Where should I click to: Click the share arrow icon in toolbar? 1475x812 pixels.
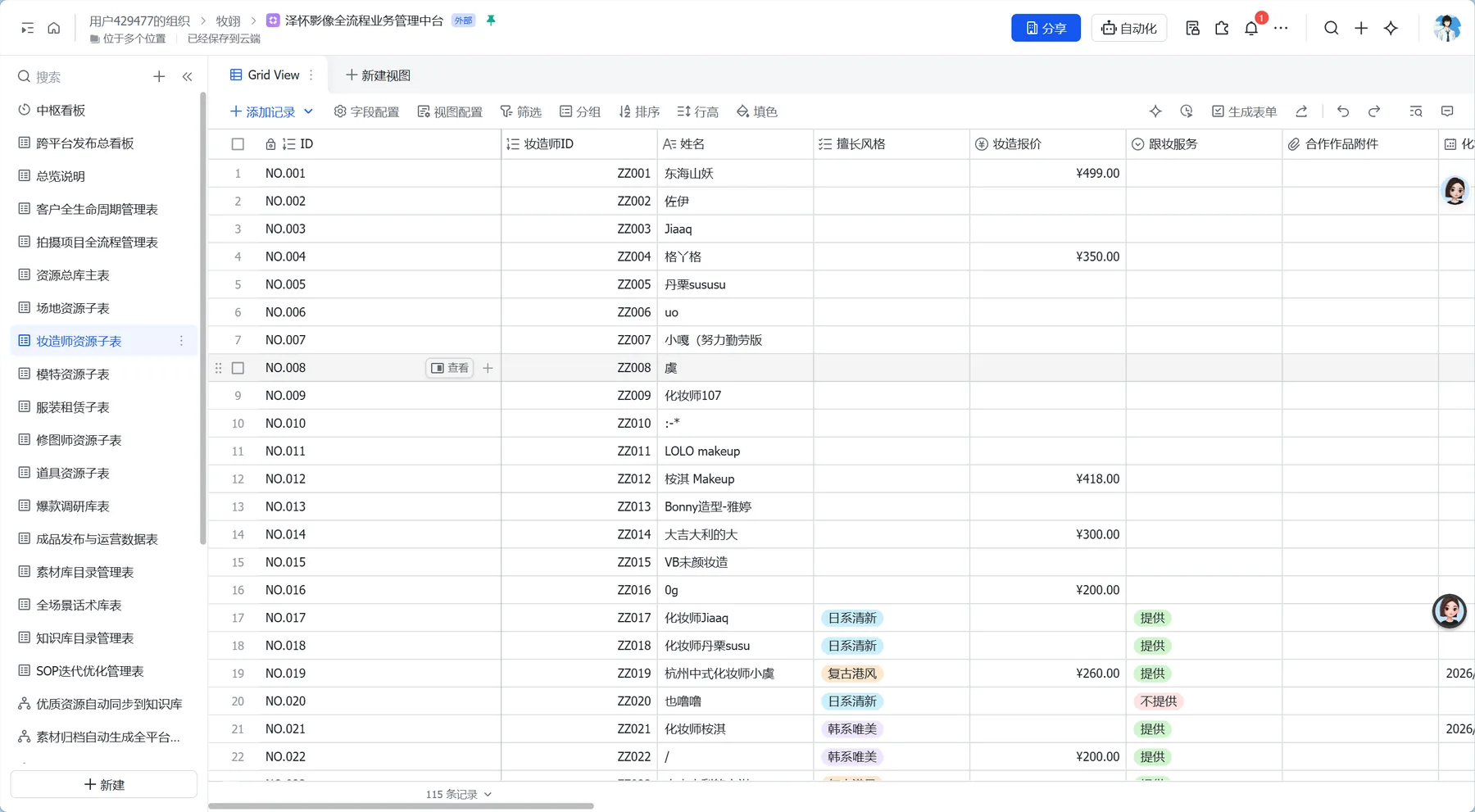click(1301, 111)
